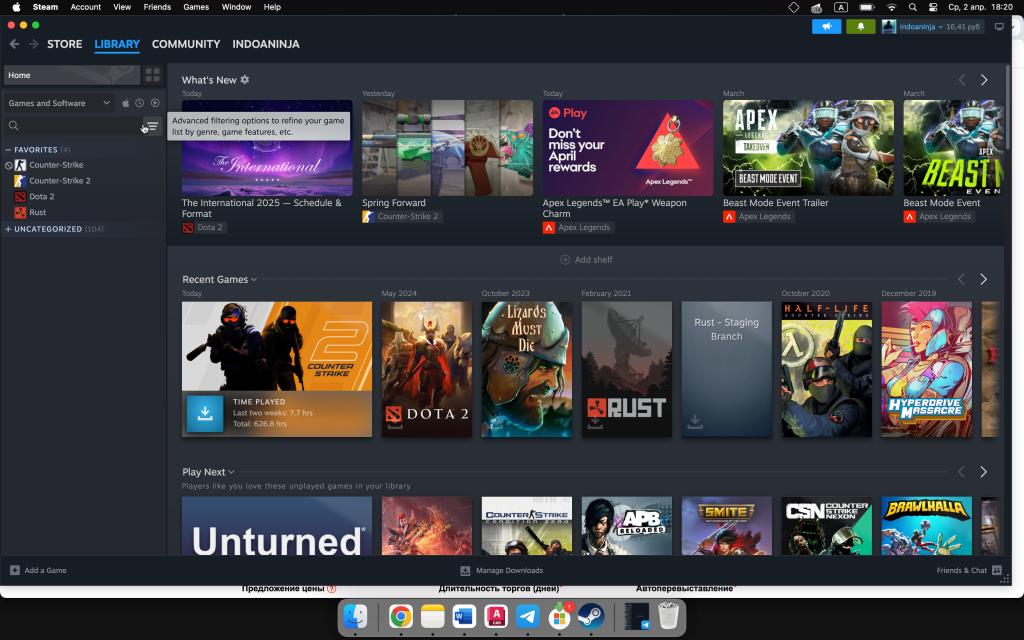The image size is (1024, 640).
Task: Toggle sort by recent activity clock
Action: (140, 103)
